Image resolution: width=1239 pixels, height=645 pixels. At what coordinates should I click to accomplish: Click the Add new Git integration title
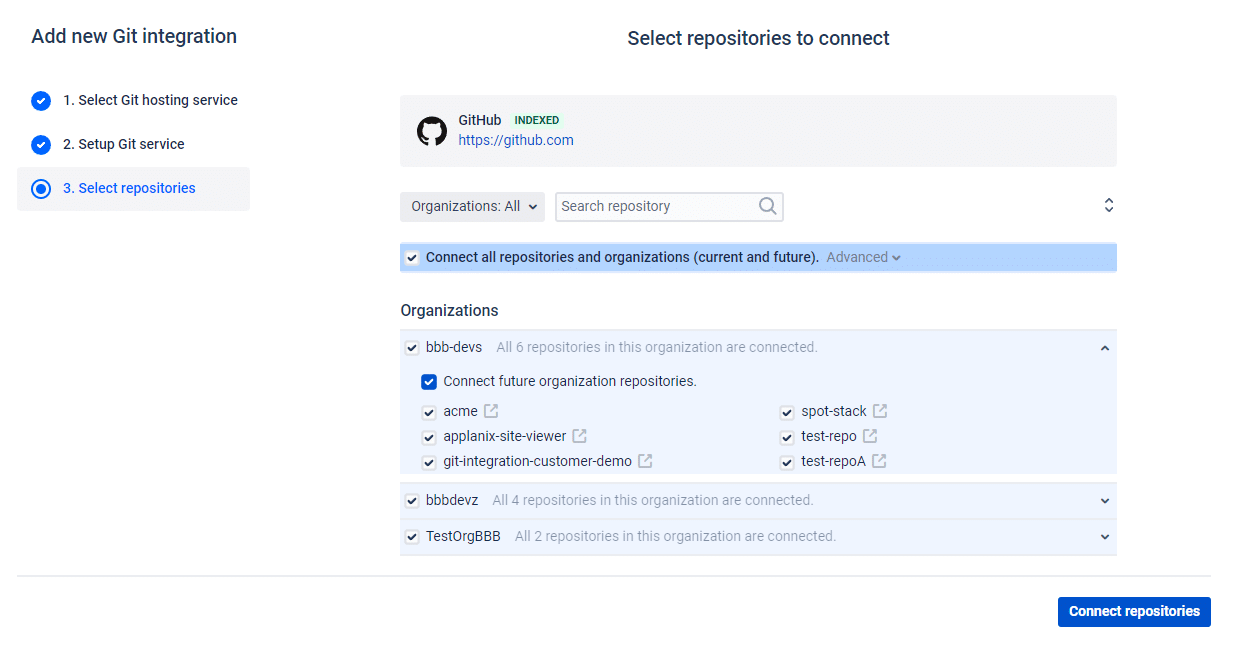point(134,36)
